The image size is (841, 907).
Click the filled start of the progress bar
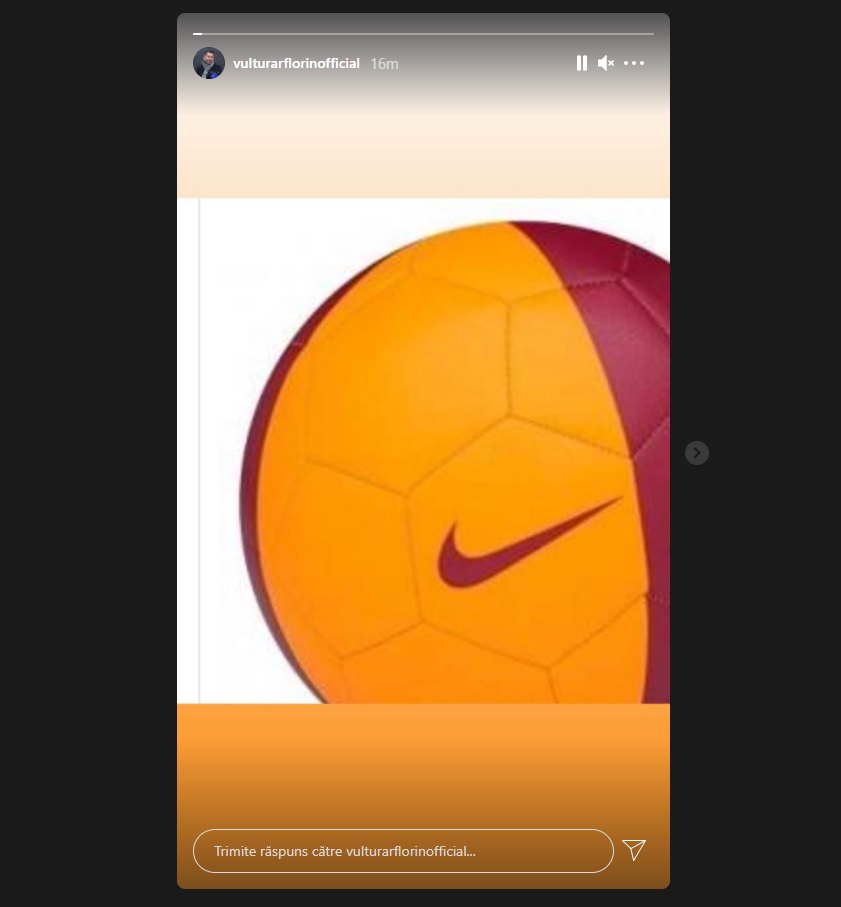point(197,34)
